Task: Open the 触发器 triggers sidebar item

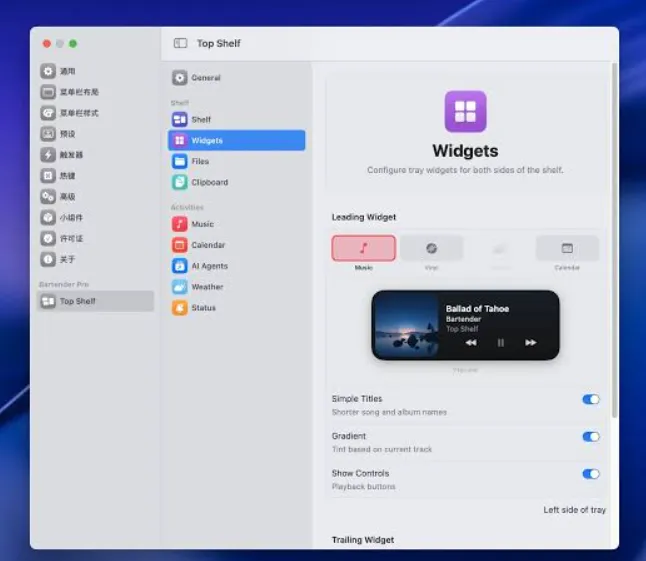Action: pyautogui.click(x=96, y=155)
